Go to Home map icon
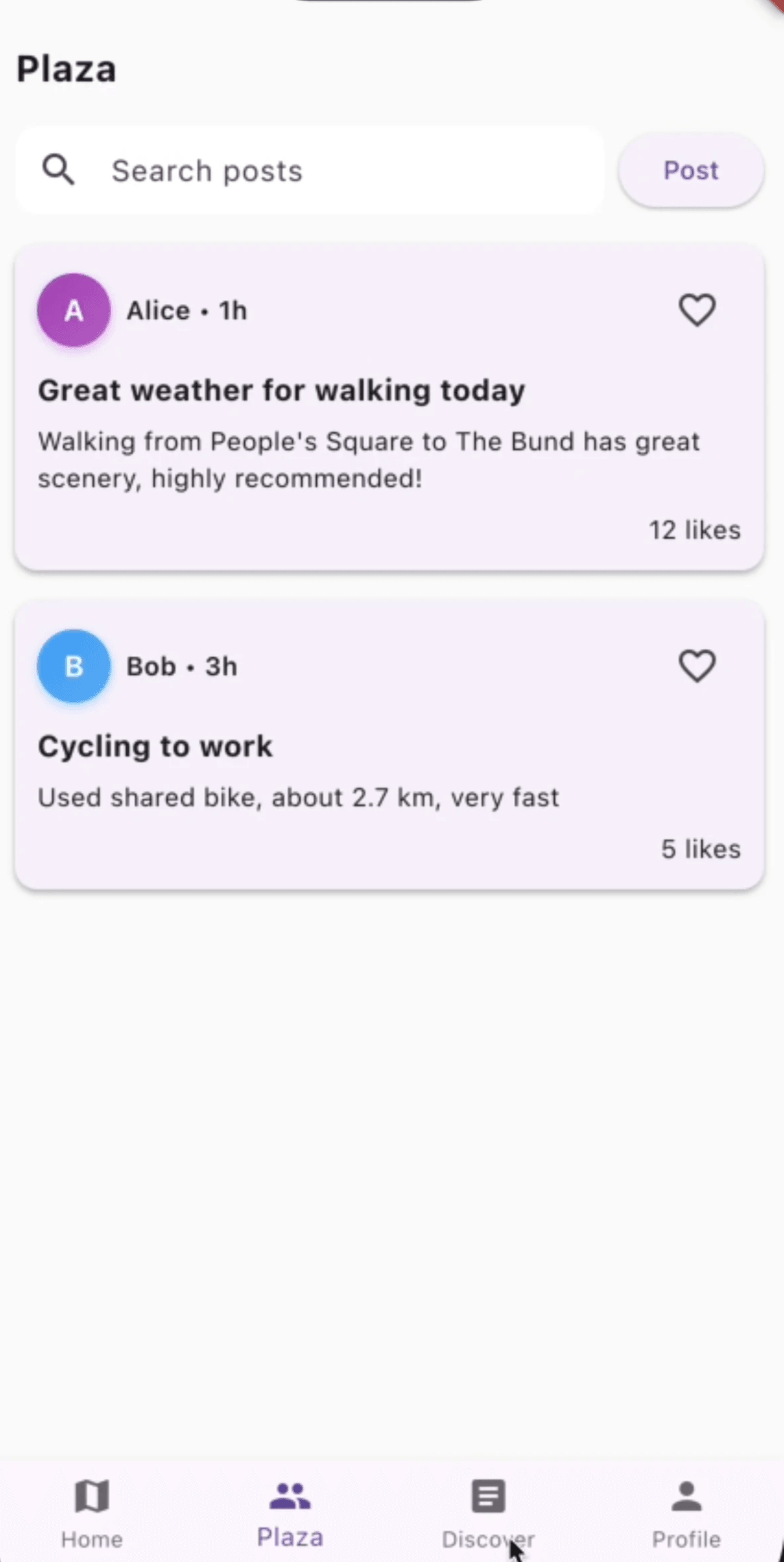Viewport: 784px width, 1562px height. coord(92,1495)
